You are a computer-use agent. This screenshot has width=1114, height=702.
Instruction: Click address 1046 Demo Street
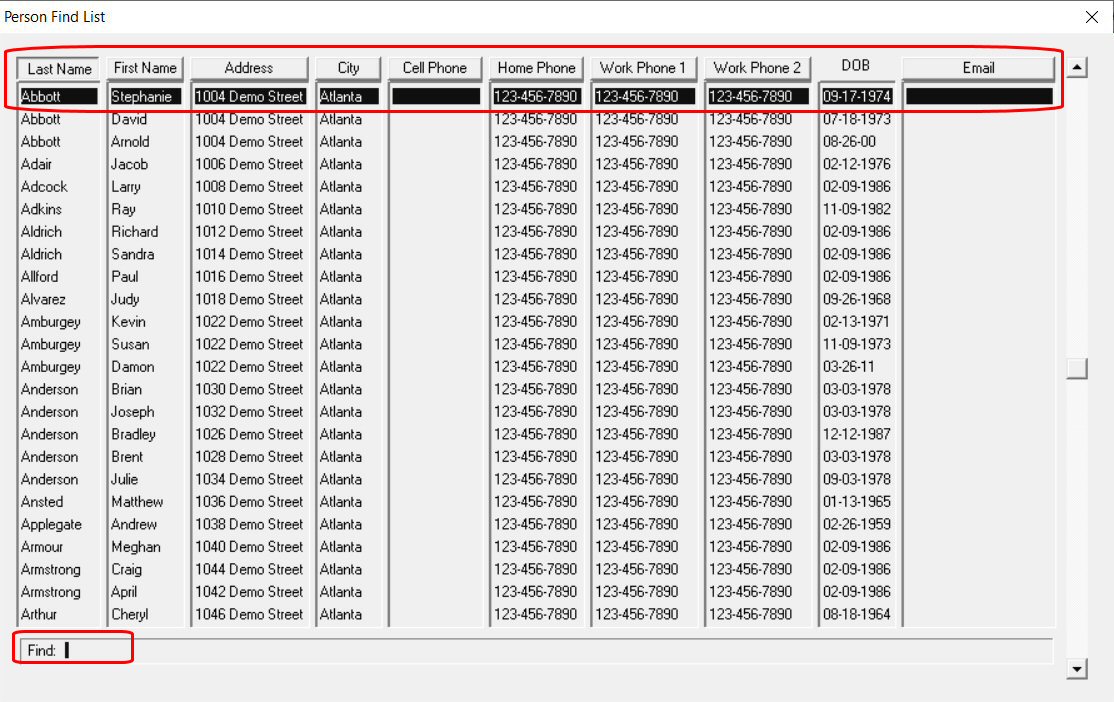click(x=249, y=615)
